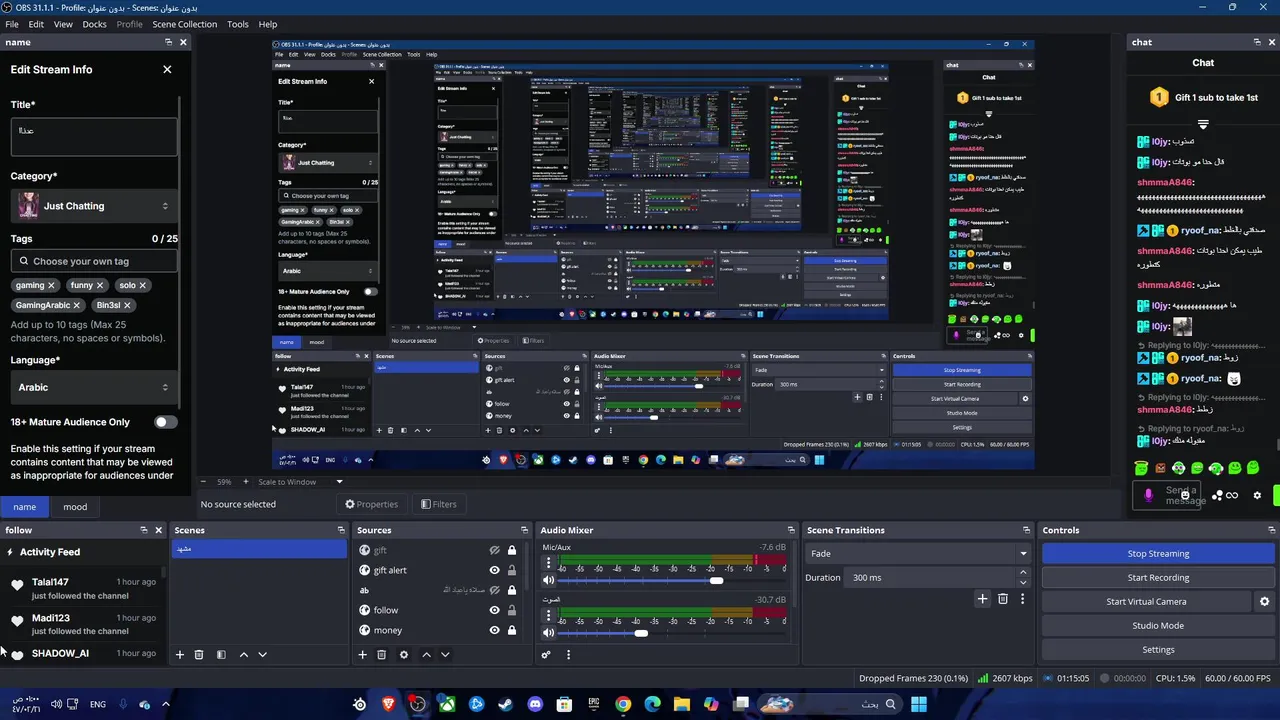Remove the GamingArabic tag
Viewport: 1280px width, 720px height.
77,305
